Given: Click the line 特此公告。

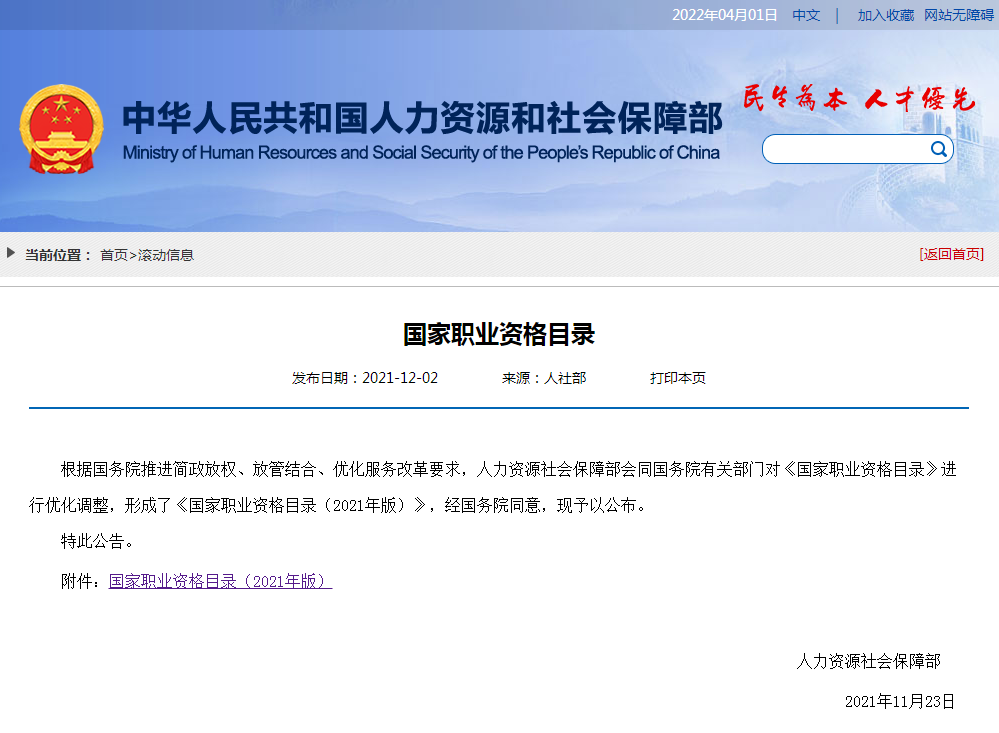Looking at the screenshot, I should [x=97, y=541].
